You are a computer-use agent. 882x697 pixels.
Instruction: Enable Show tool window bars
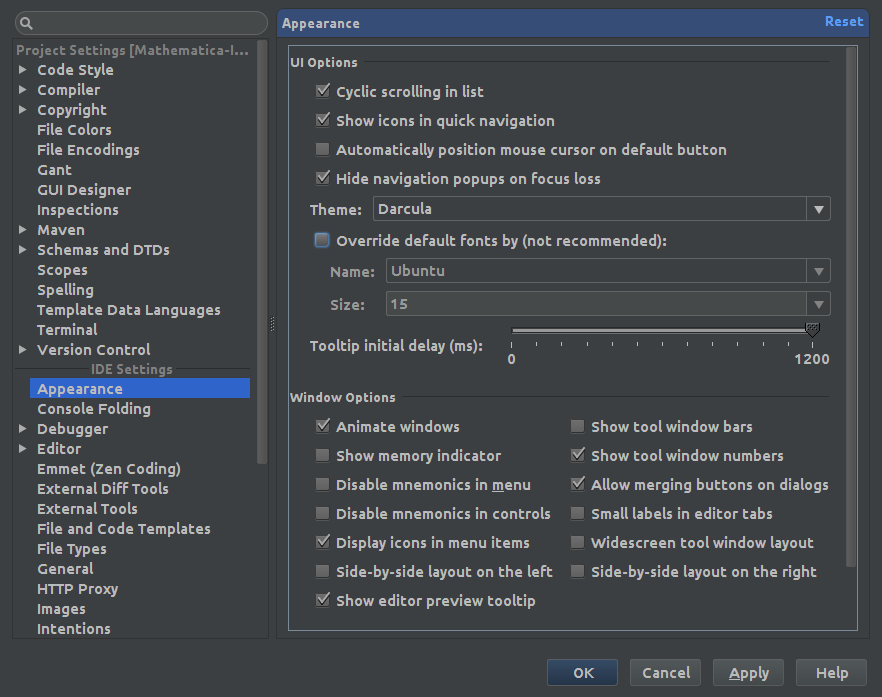[x=578, y=426]
